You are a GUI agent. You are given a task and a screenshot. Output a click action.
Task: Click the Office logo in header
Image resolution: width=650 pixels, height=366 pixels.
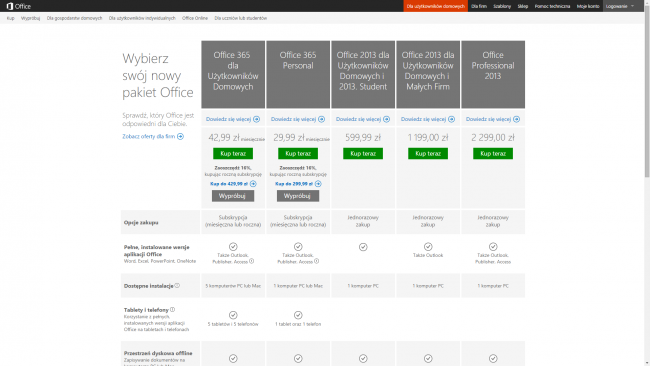[19, 6]
